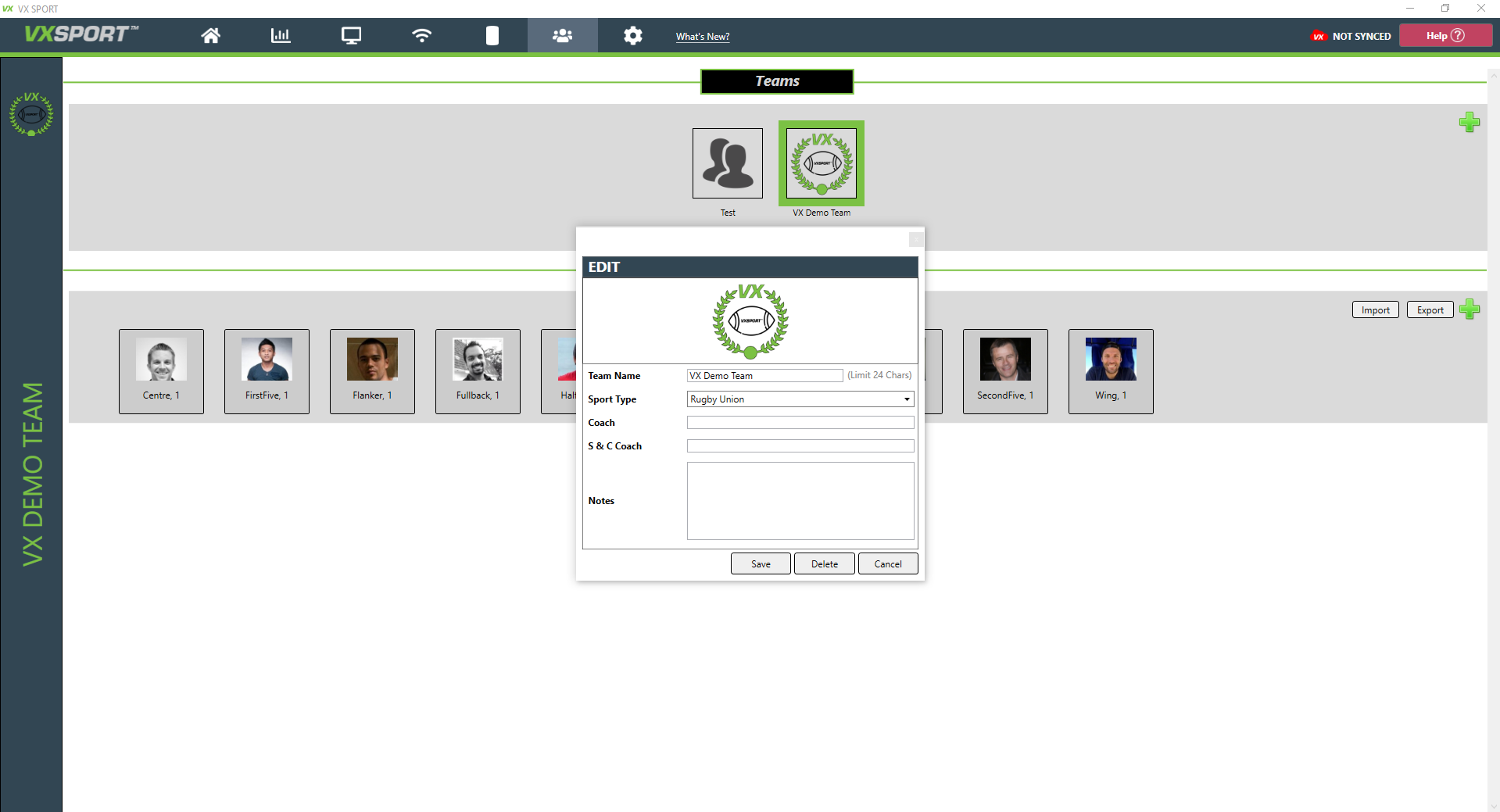Open the Fullback, 1 player card
The width and height of the screenshot is (1500, 812).
coord(478,371)
